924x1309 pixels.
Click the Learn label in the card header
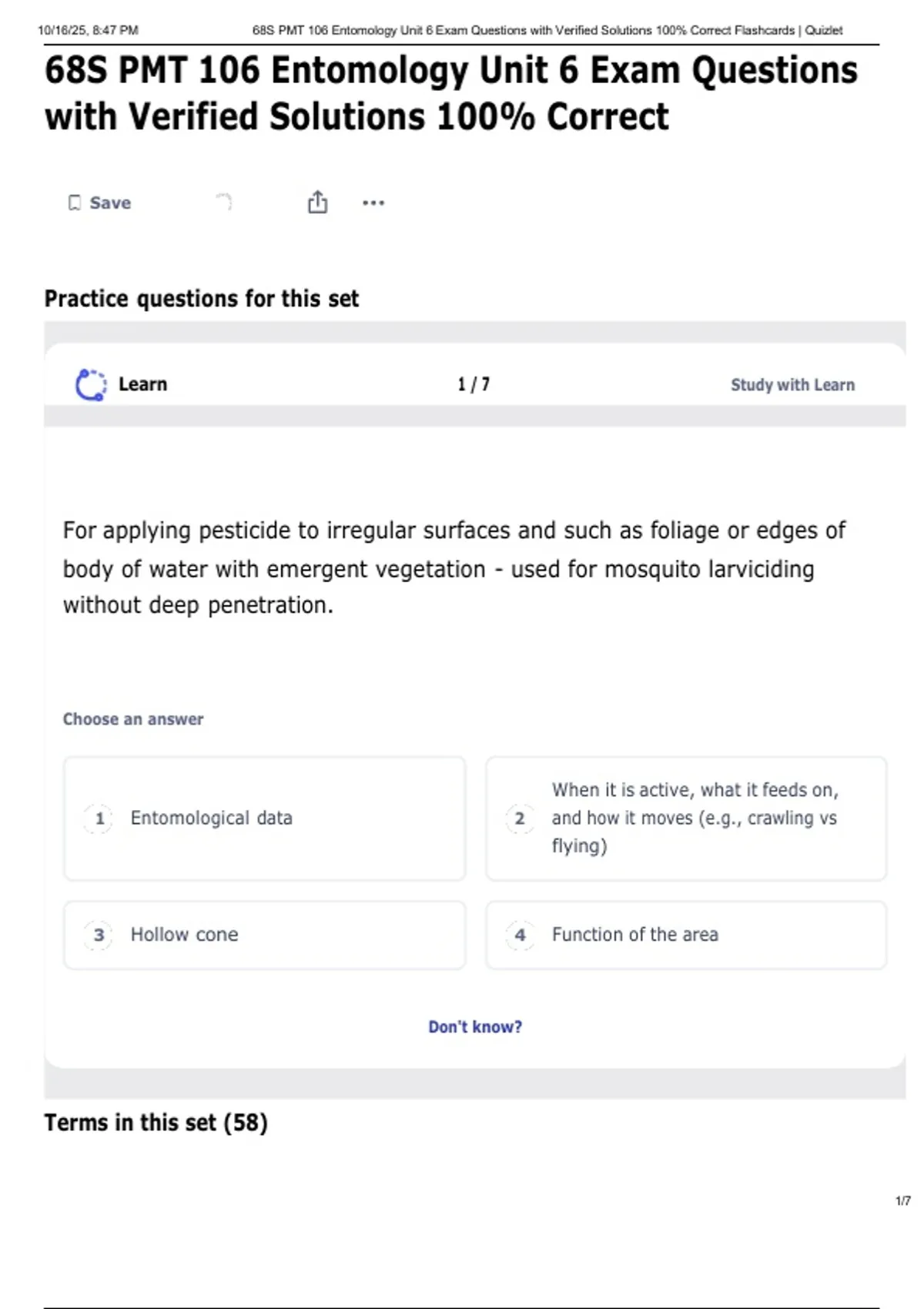pos(142,384)
